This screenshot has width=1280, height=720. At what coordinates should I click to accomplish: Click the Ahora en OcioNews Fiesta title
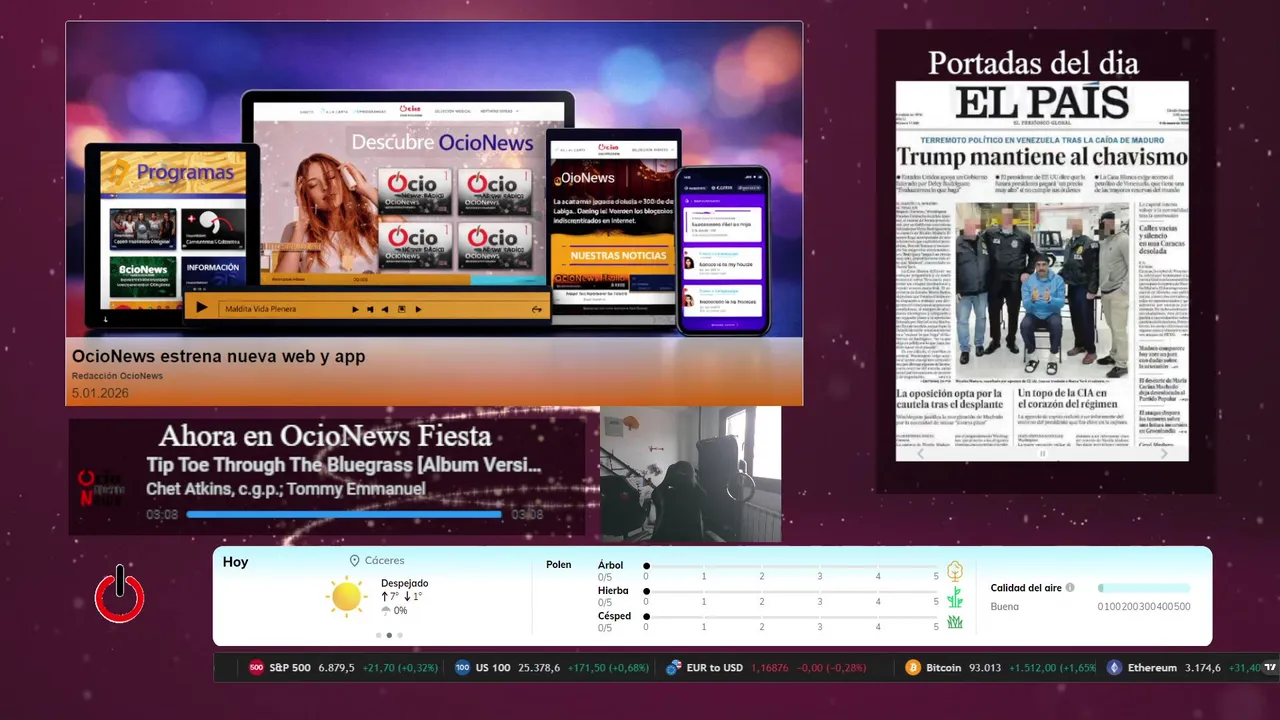[x=325, y=436]
